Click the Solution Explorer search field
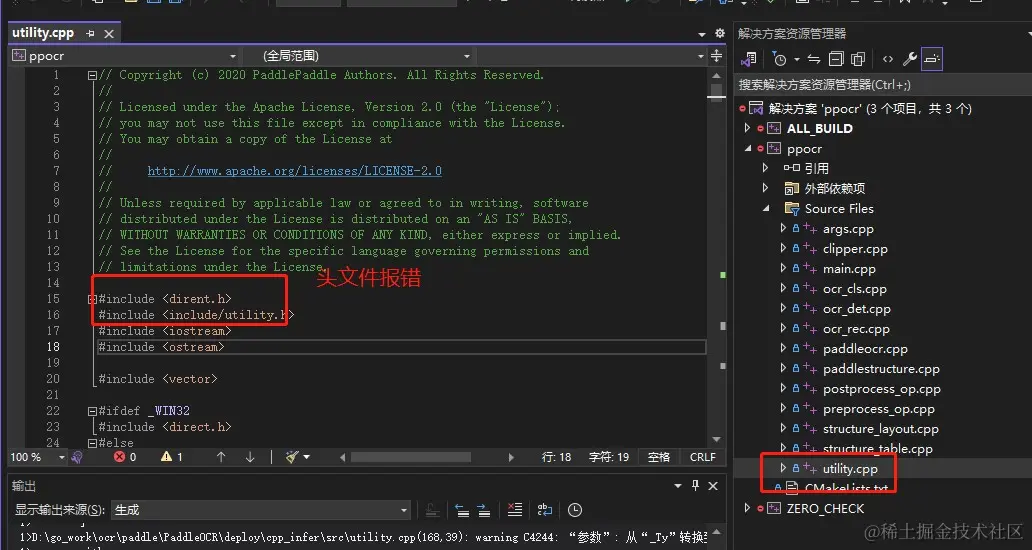The width and height of the screenshot is (1032, 550). [882, 84]
